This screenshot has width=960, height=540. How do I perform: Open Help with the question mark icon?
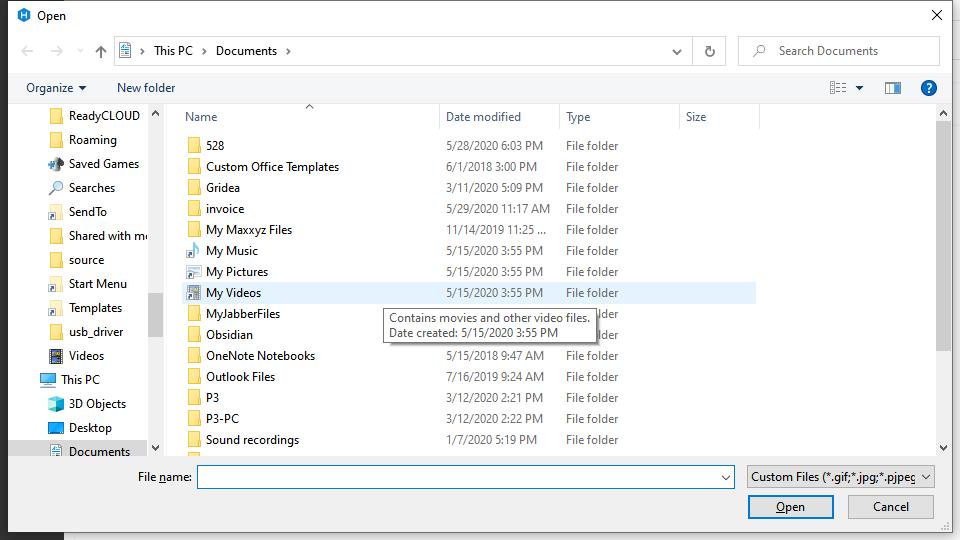928,88
